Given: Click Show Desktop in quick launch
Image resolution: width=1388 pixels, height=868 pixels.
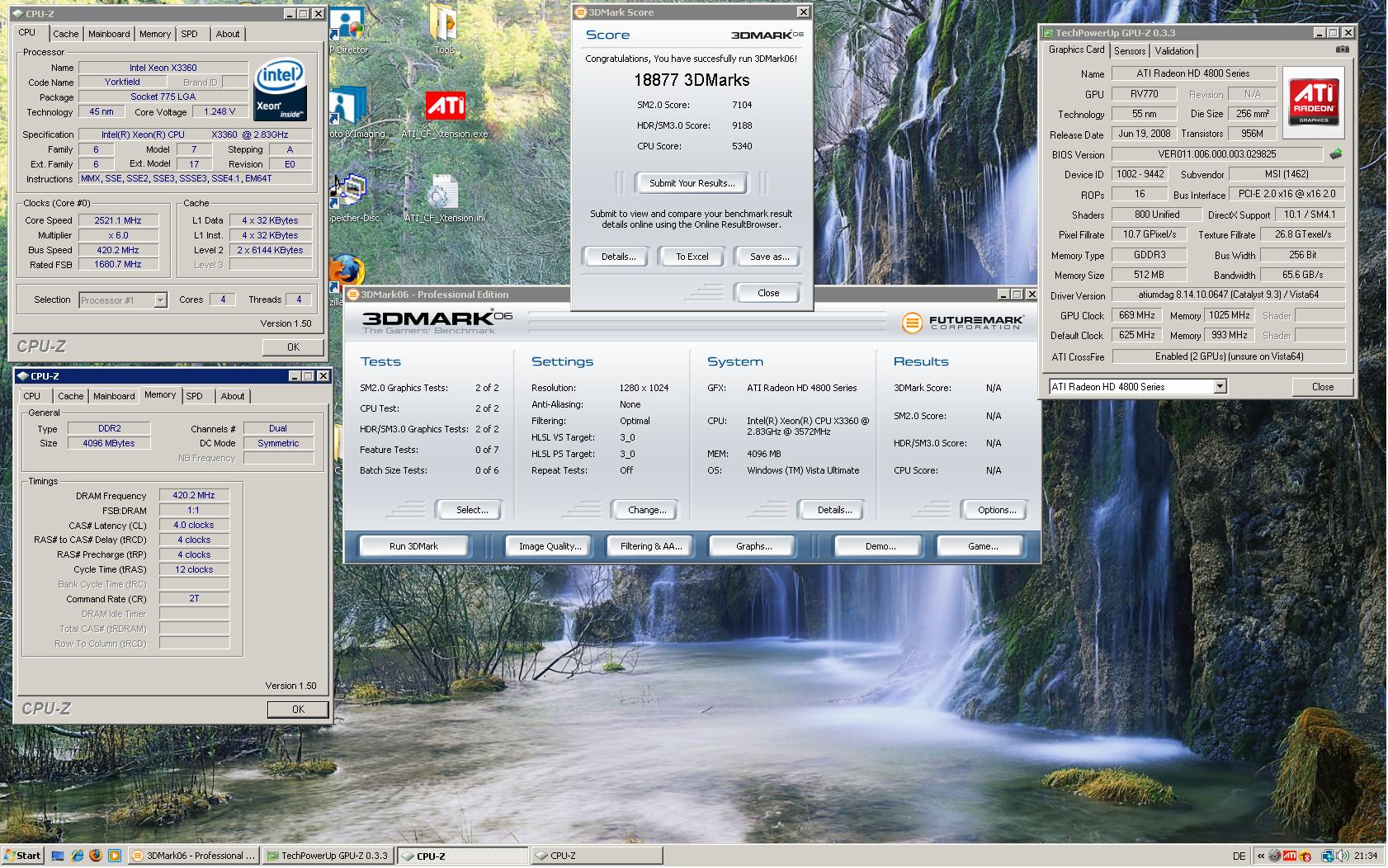Looking at the screenshot, I should (x=58, y=856).
